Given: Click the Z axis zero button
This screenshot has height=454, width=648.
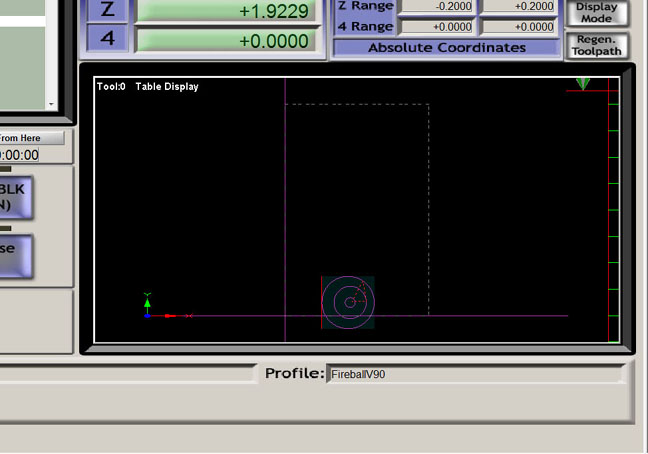Looking at the screenshot, I should point(107,10).
